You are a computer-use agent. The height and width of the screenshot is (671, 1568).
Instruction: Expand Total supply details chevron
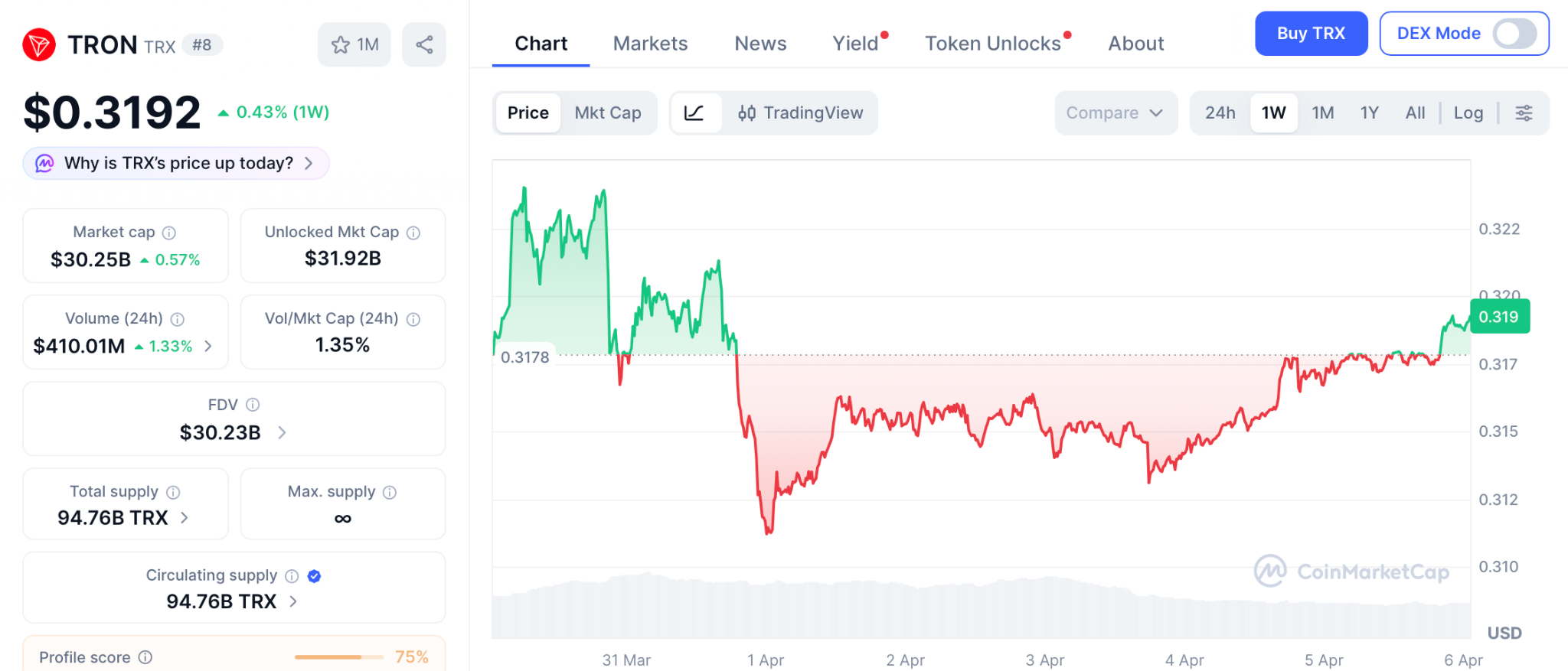pos(185,518)
